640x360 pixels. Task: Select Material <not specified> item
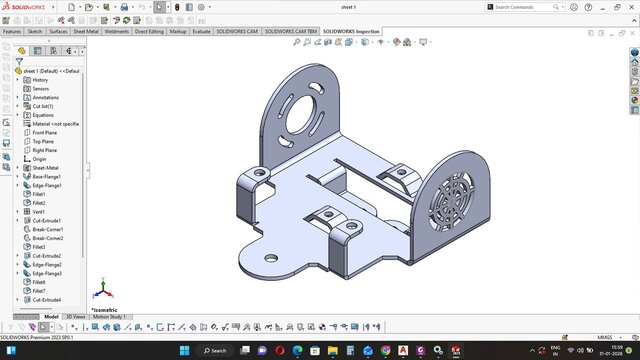point(56,124)
